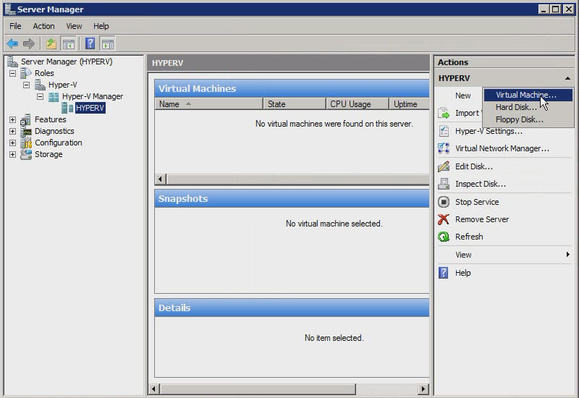The height and width of the screenshot is (398, 579).
Task: Click the Show/Hide Action Pane toolbar icon
Action: [107, 44]
